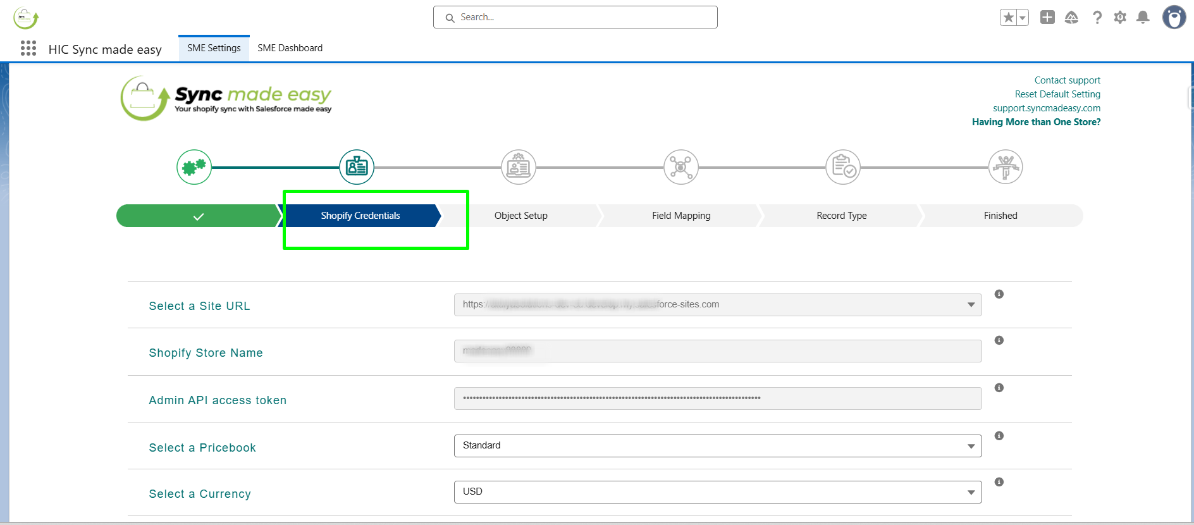The width and height of the screenshot is (1194, 525).
Task: Click the 'Select a Pricebook' label
Action: tap(203, 447)
